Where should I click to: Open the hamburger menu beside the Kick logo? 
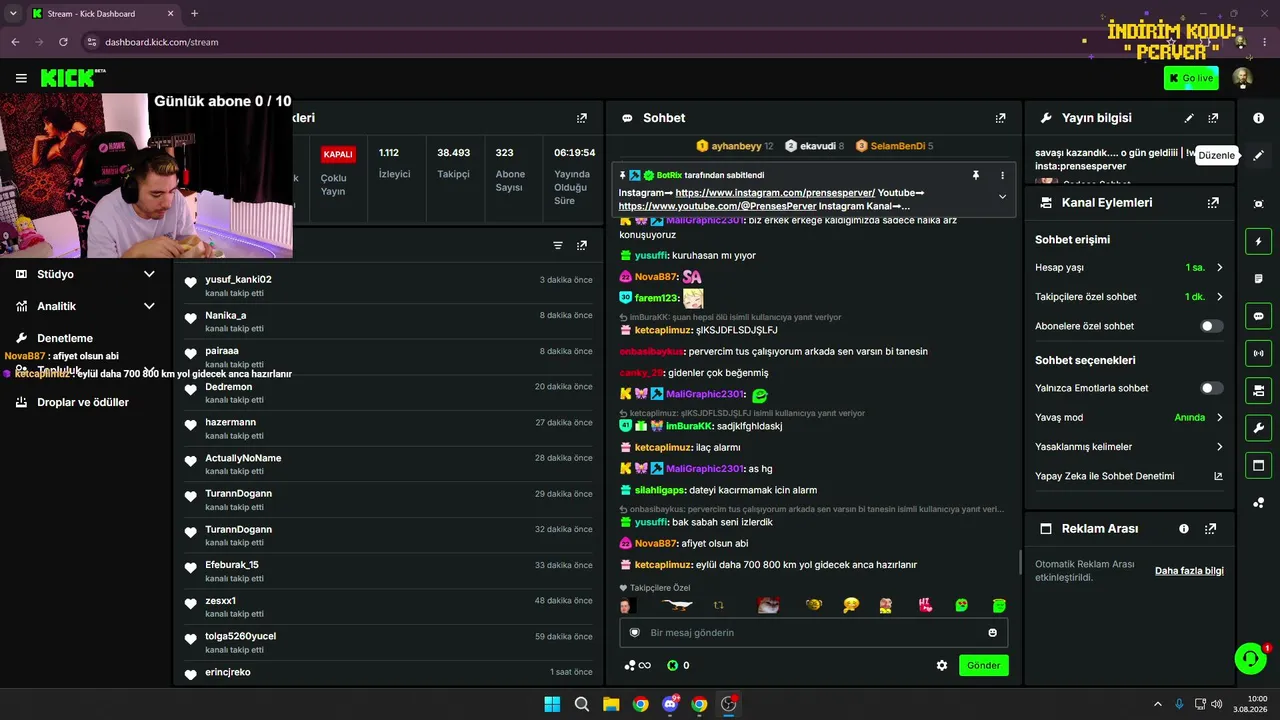[21, 78]
